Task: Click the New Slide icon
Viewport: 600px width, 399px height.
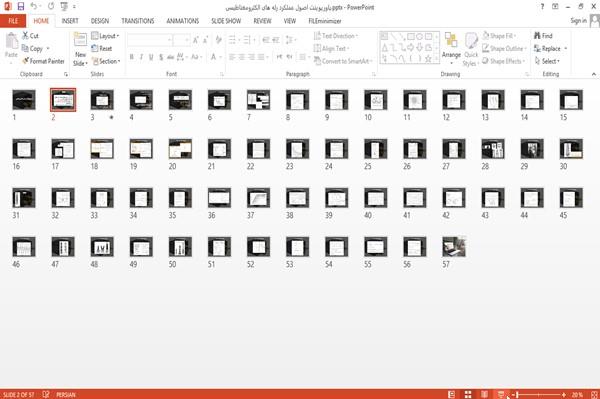Action: pos(80,40)
